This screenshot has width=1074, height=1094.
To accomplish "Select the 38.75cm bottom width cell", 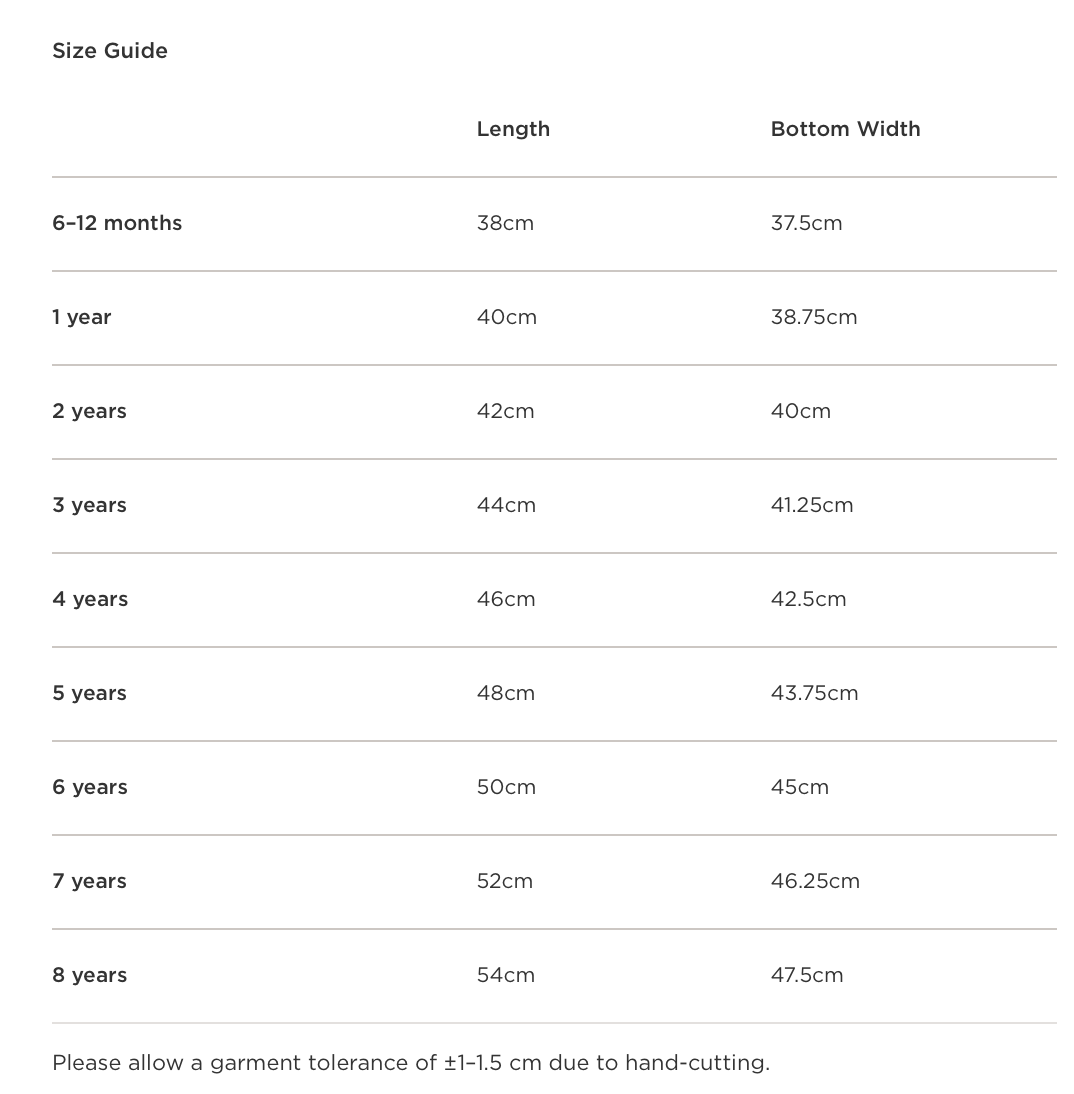I will pyautogui.click(x=814, y=317).
